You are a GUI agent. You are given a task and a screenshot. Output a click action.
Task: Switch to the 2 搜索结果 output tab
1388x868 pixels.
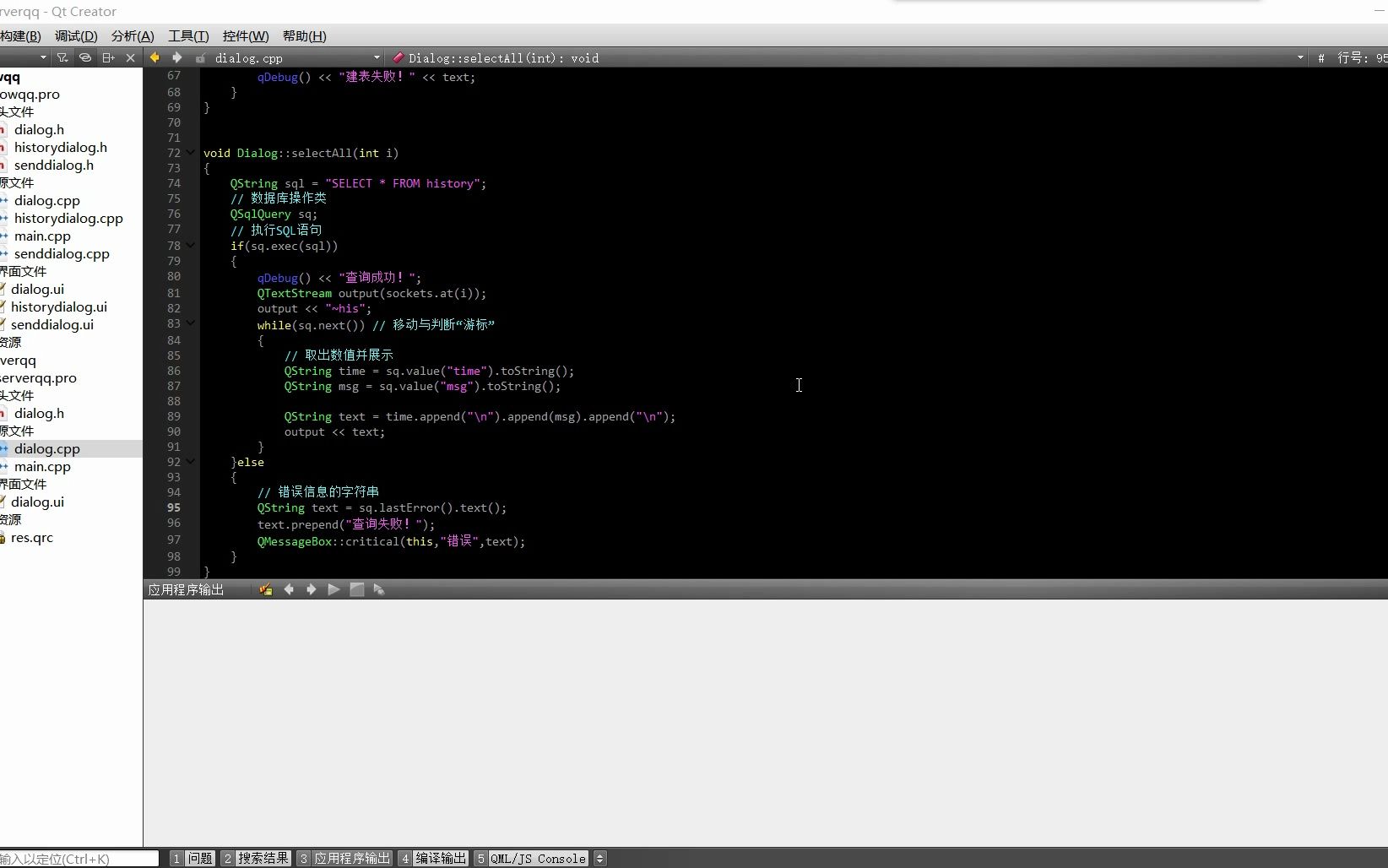point(256,858)
